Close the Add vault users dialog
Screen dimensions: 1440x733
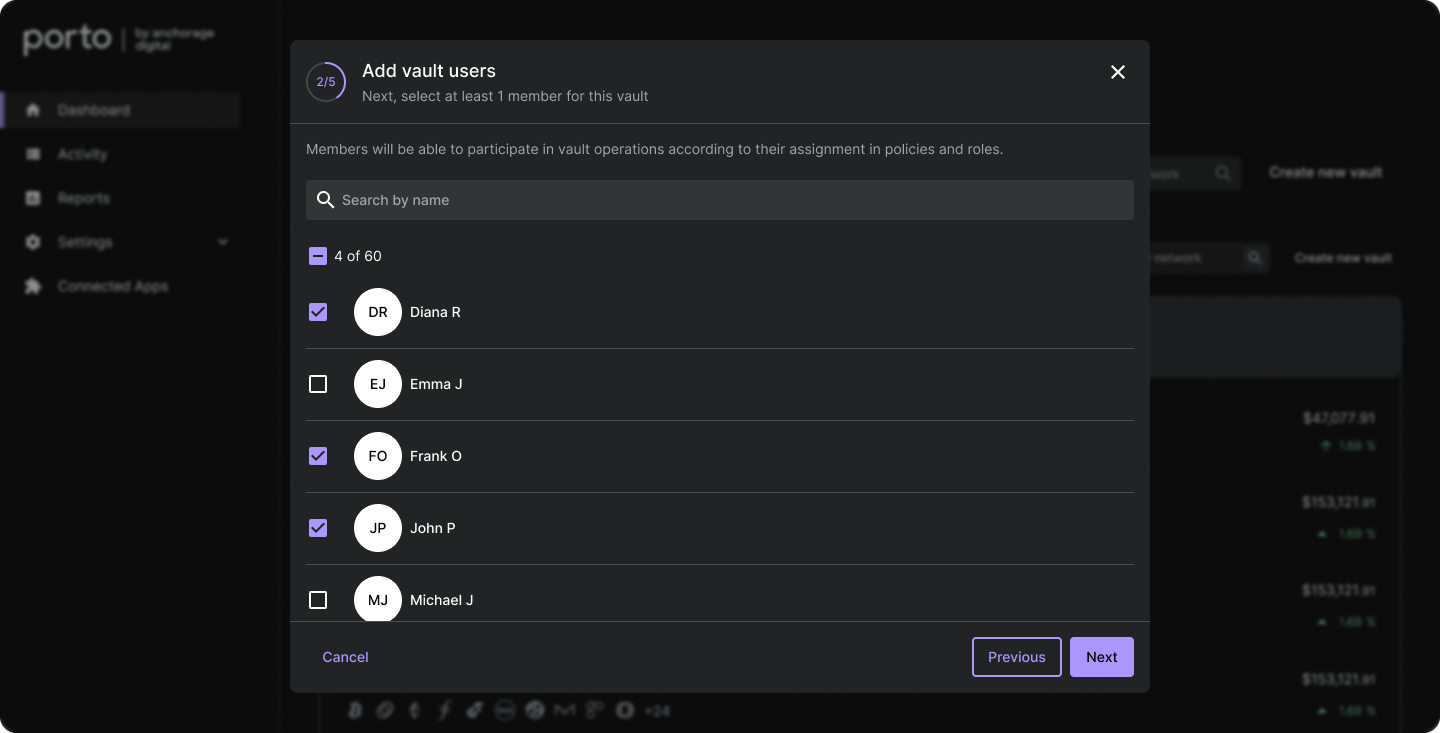click(x=1118, y=72)
